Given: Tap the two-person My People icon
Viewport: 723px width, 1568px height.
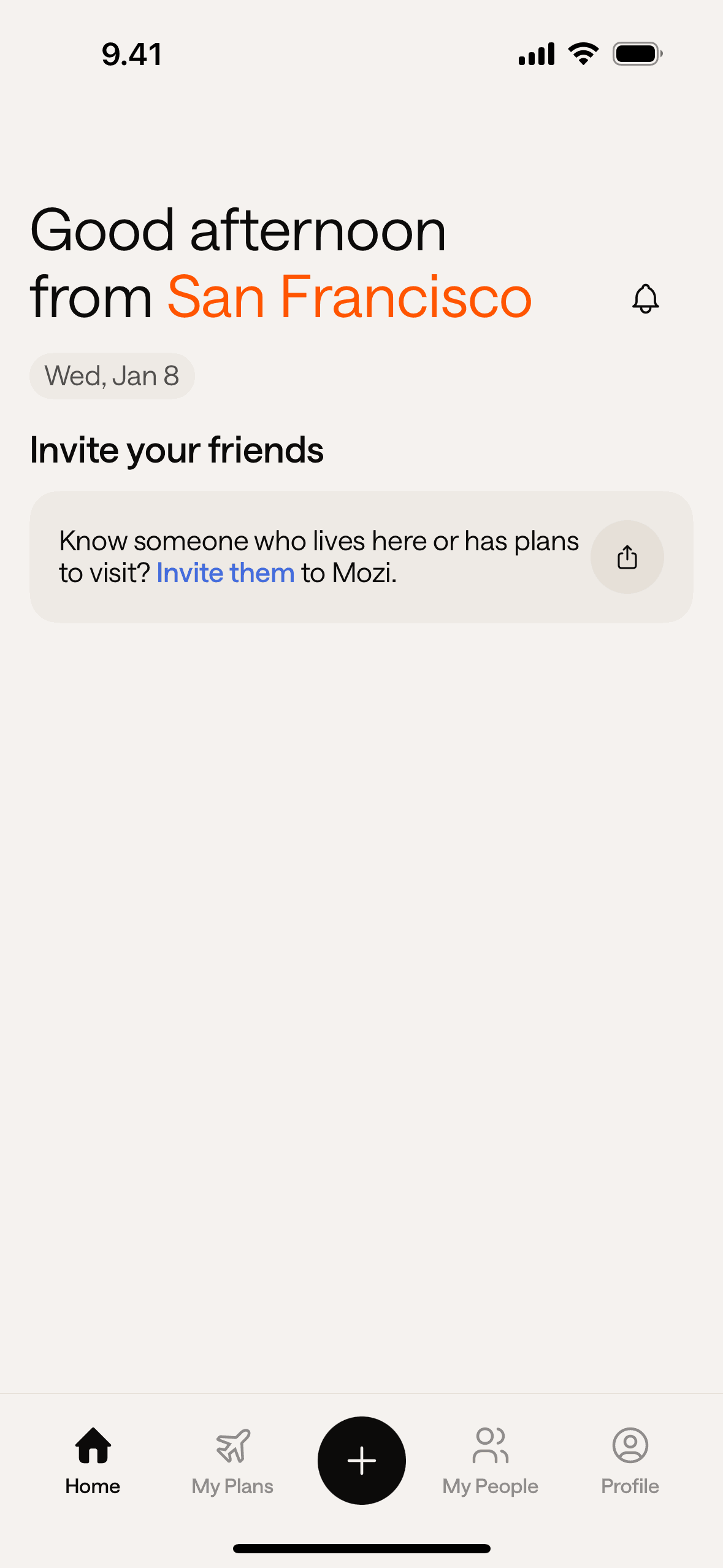Looking at the screenshot, I should pyautogui.click(x=490, y=1445).
